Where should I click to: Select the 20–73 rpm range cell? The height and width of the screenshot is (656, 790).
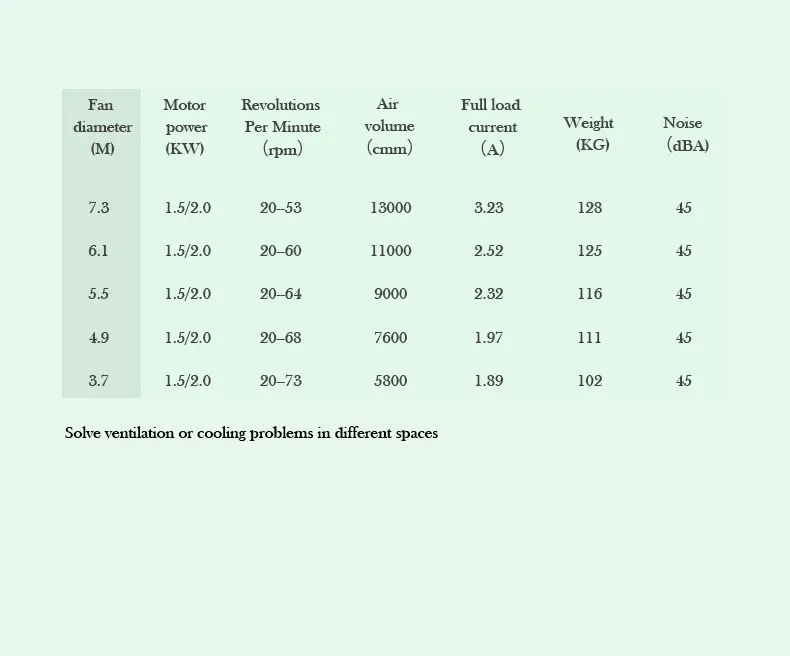click(280, 381)
